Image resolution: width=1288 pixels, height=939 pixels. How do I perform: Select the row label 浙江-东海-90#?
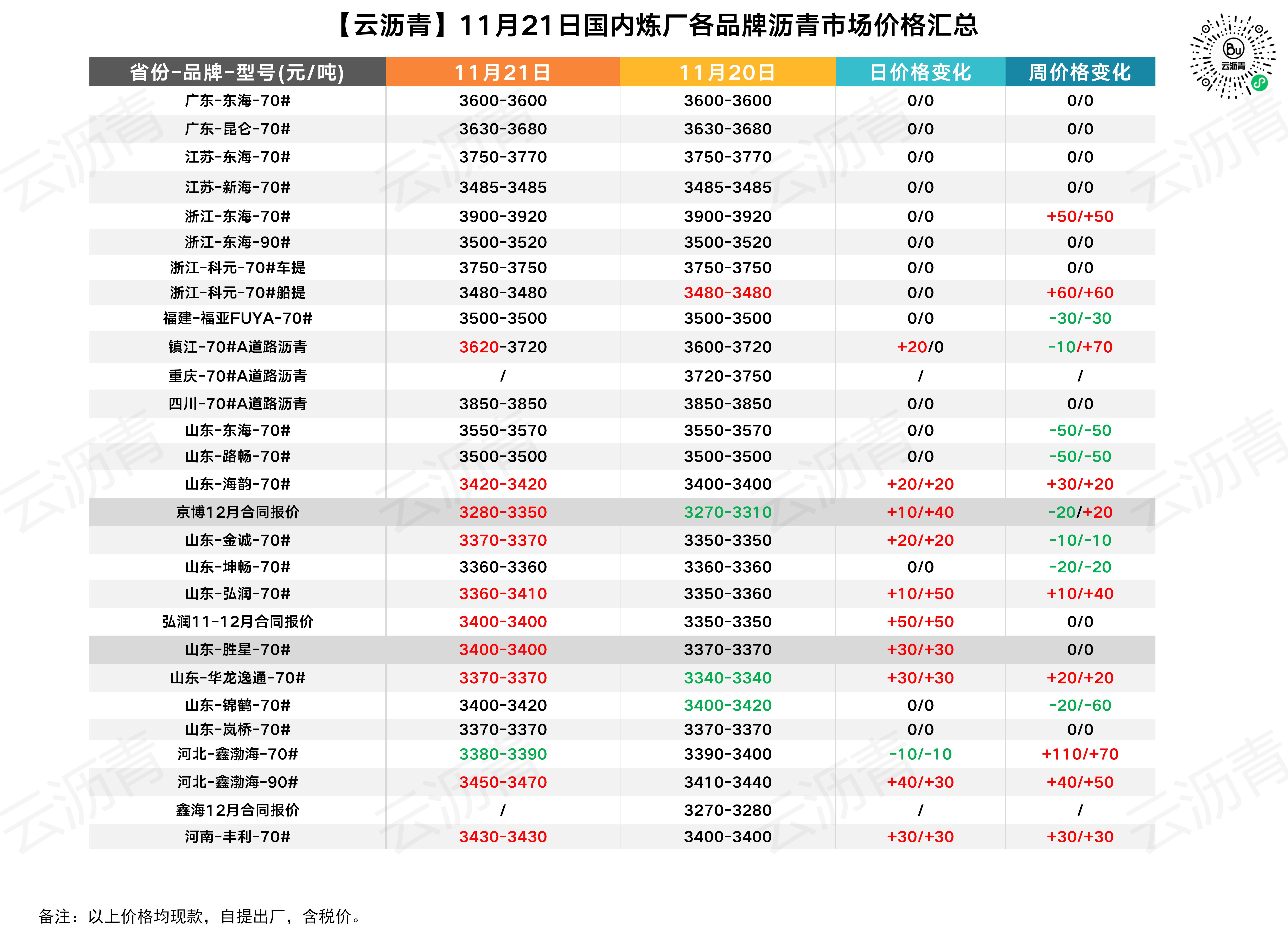click(x=237, y=242)
